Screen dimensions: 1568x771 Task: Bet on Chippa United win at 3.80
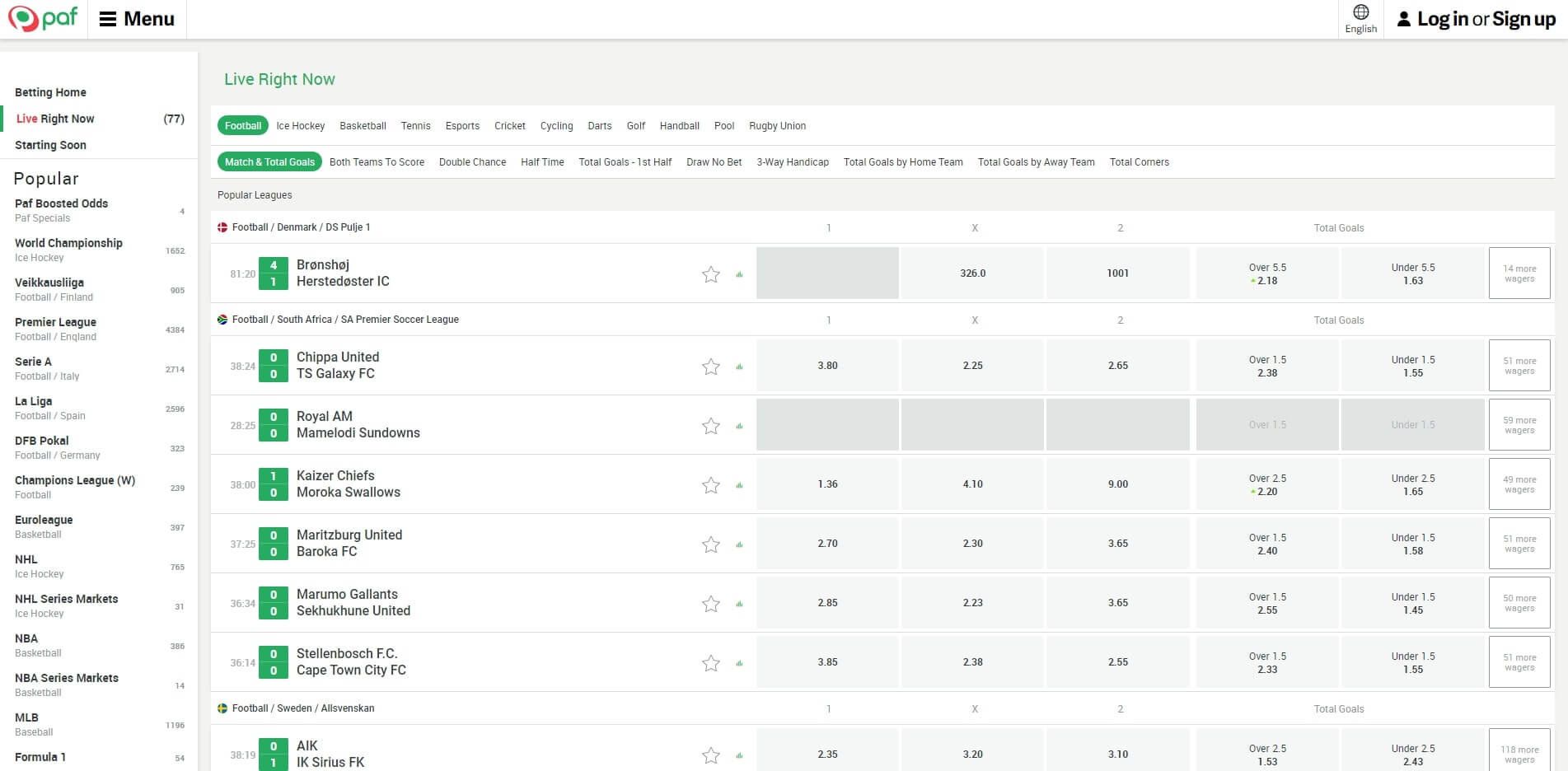(x=827, y=366)
